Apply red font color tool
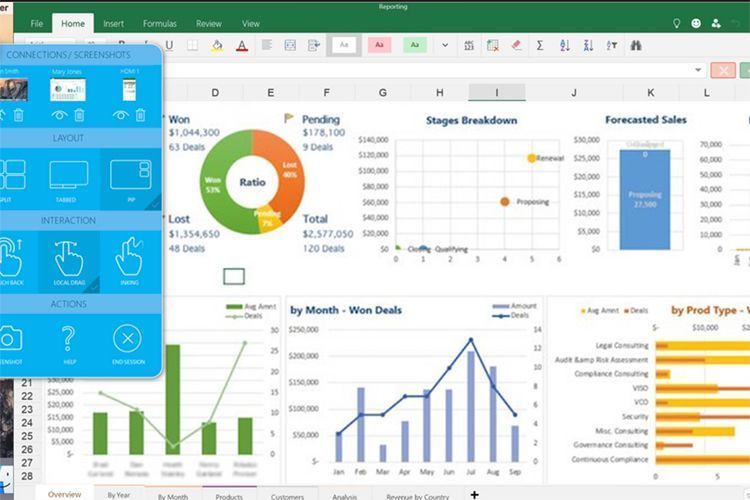The image size is (750, 500). pyautogui.click(x=242, y=46)
